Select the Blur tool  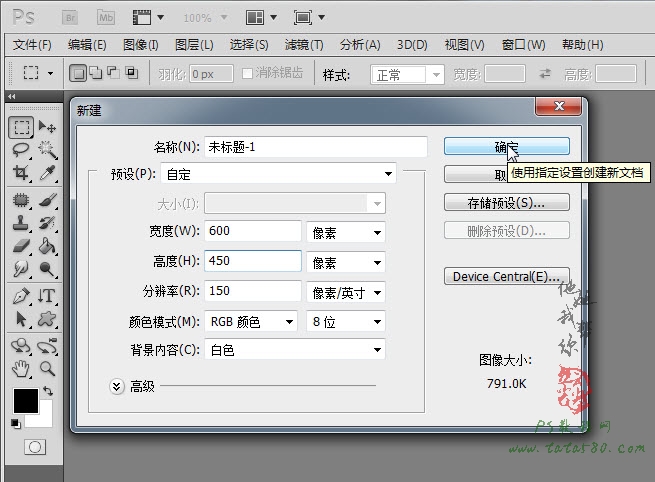pos(21,268)
